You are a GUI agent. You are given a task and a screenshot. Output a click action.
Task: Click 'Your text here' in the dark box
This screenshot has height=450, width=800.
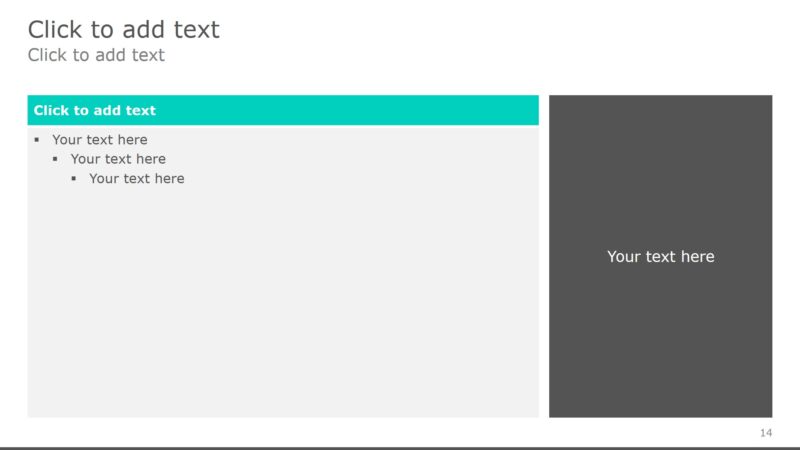[660, 257]
